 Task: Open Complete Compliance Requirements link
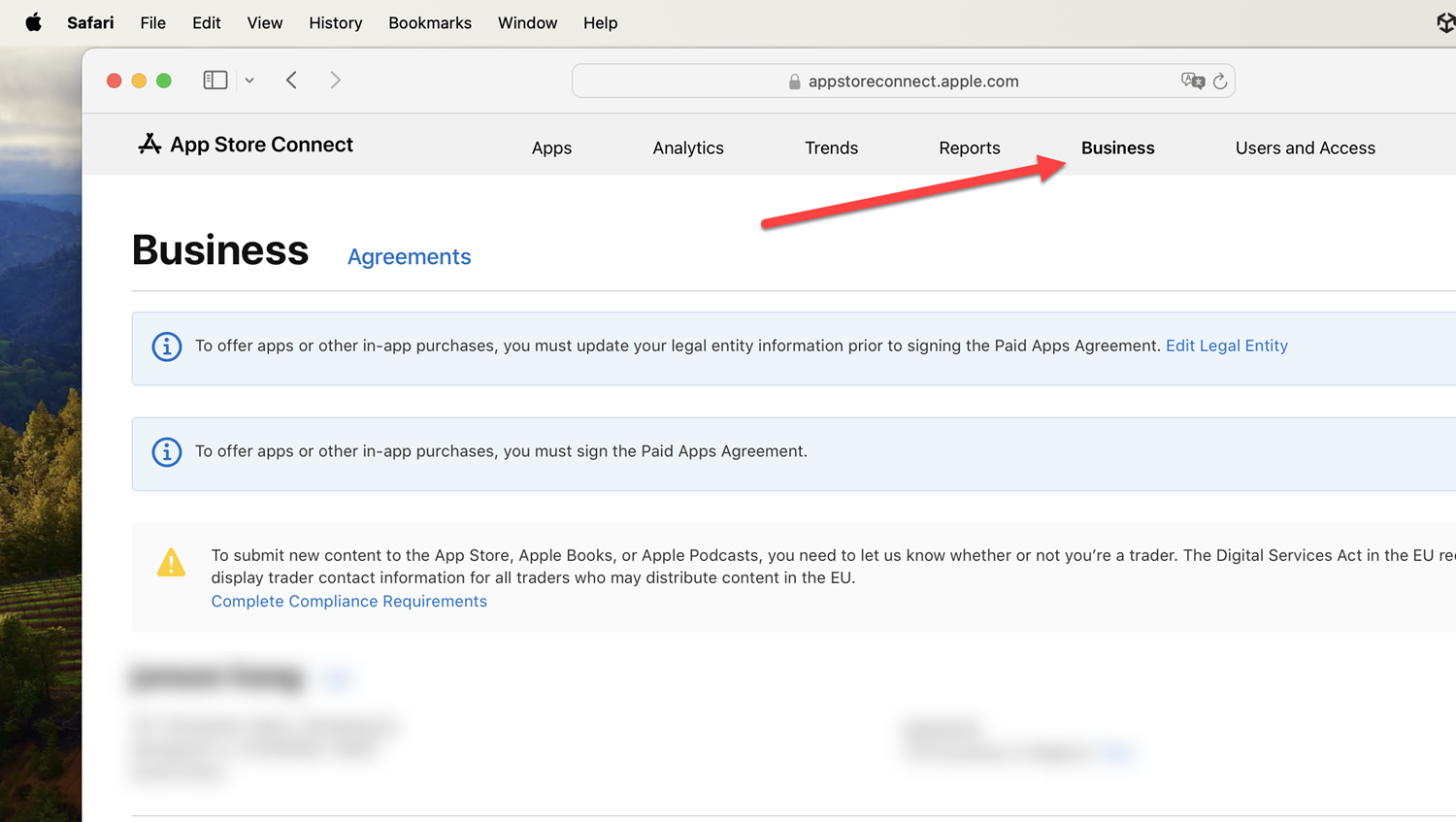(x=349, y=601)
